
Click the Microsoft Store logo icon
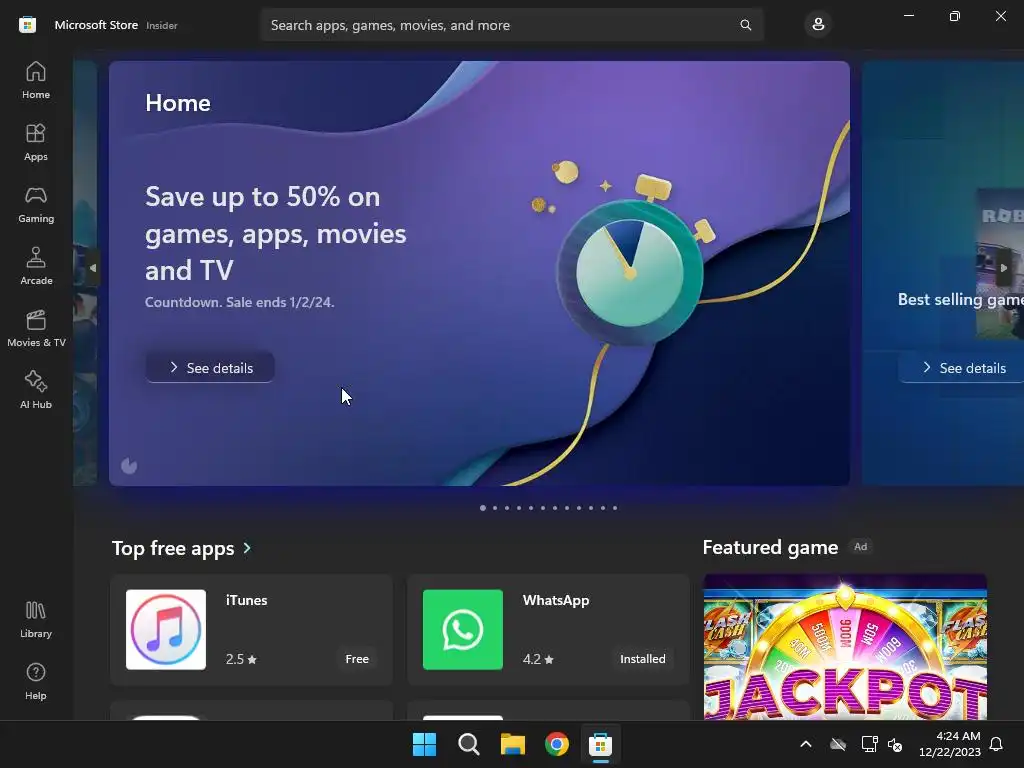[x=27, y=25]
